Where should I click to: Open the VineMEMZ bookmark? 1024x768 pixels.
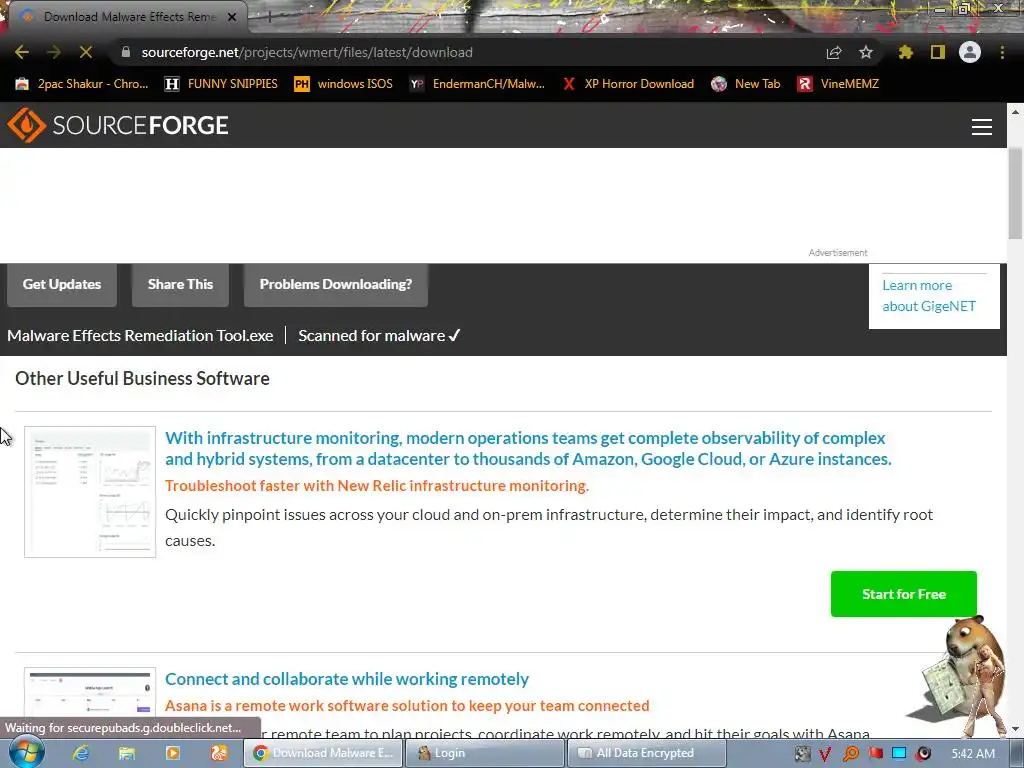tap(838, 84)
